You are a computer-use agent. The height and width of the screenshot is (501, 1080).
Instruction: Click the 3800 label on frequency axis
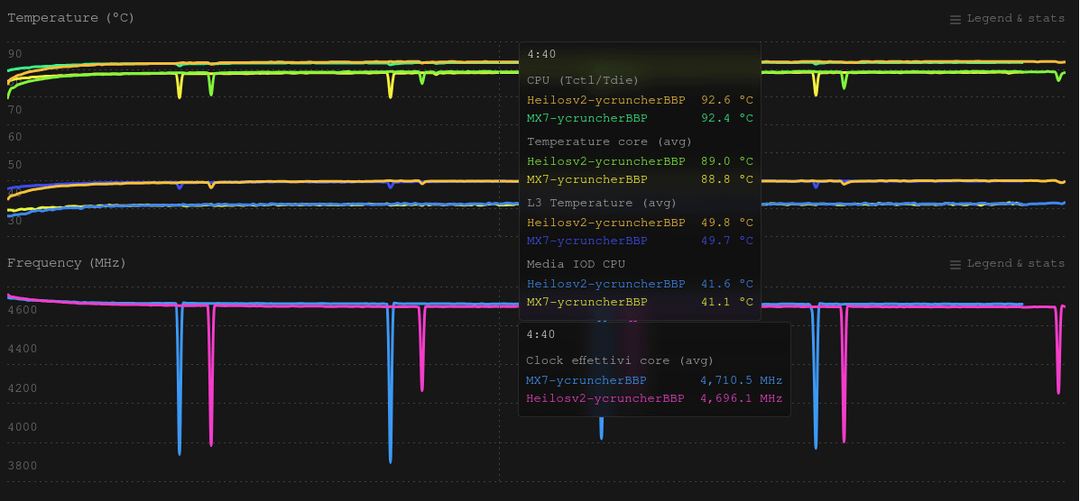(22, 466)
